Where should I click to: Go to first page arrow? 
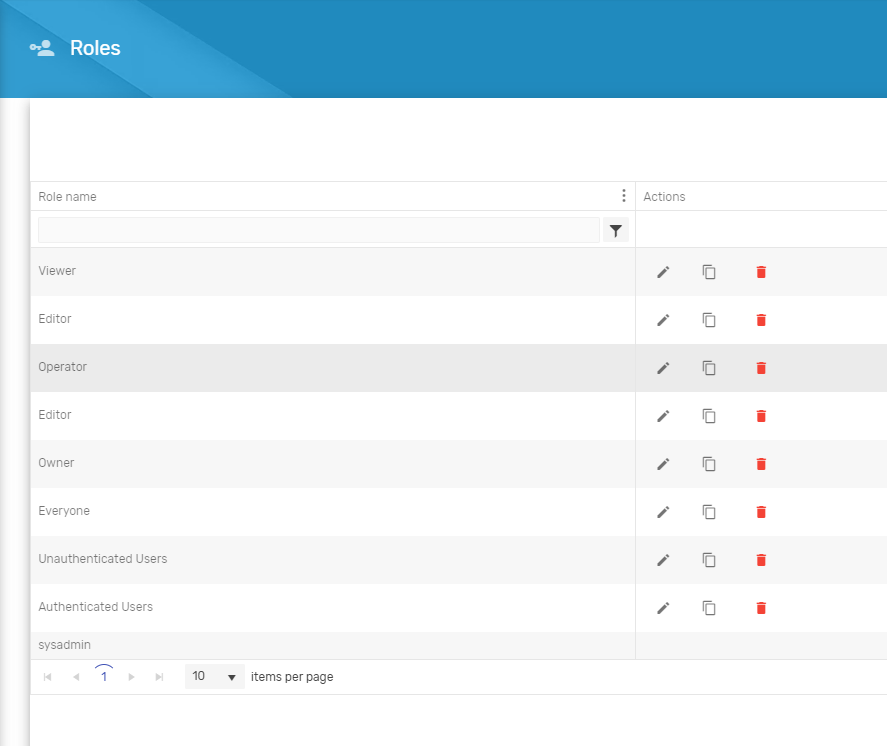coord(48,677)
